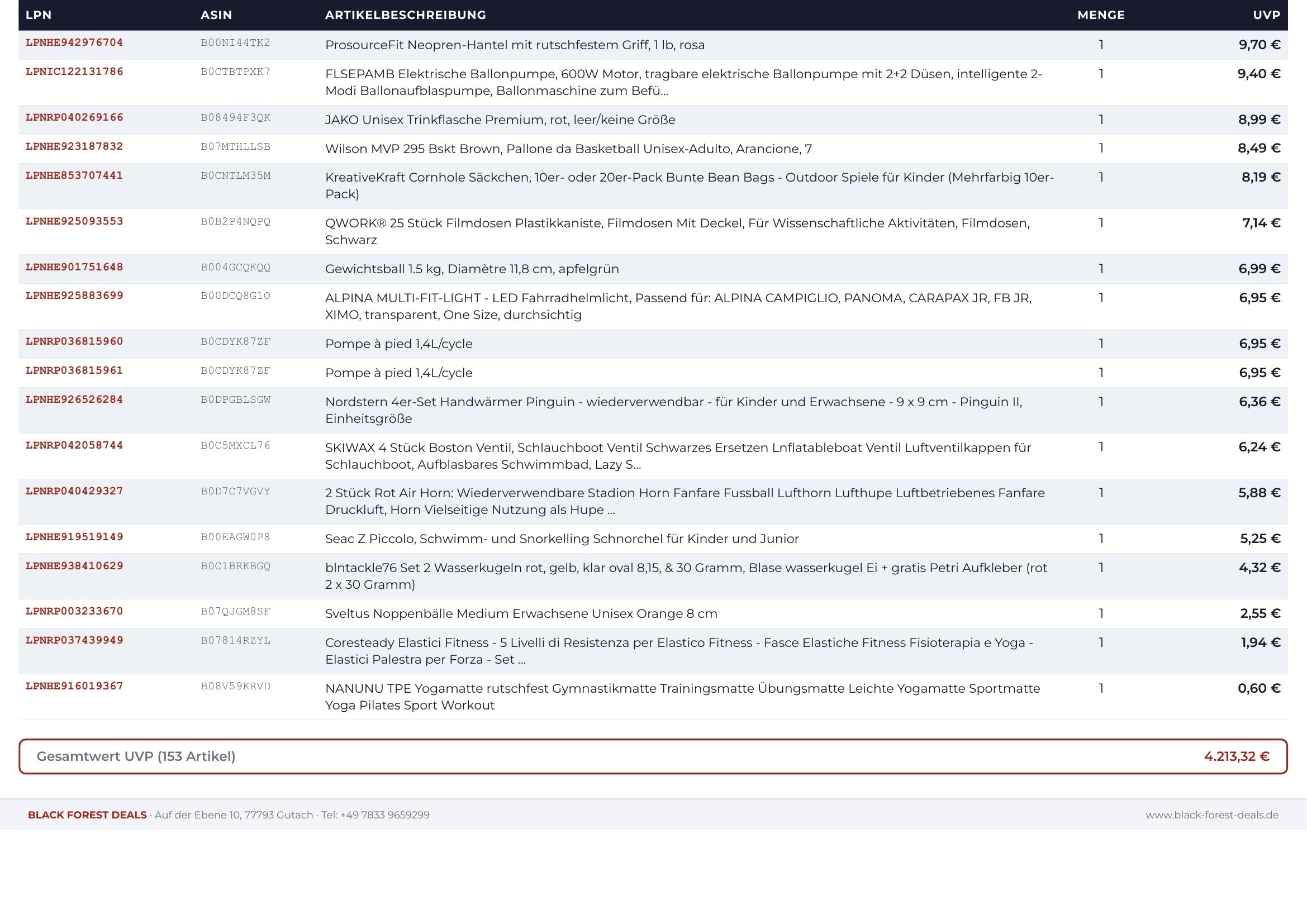Click the NANUNU TPE Yogamatte description

click(682, 697)
